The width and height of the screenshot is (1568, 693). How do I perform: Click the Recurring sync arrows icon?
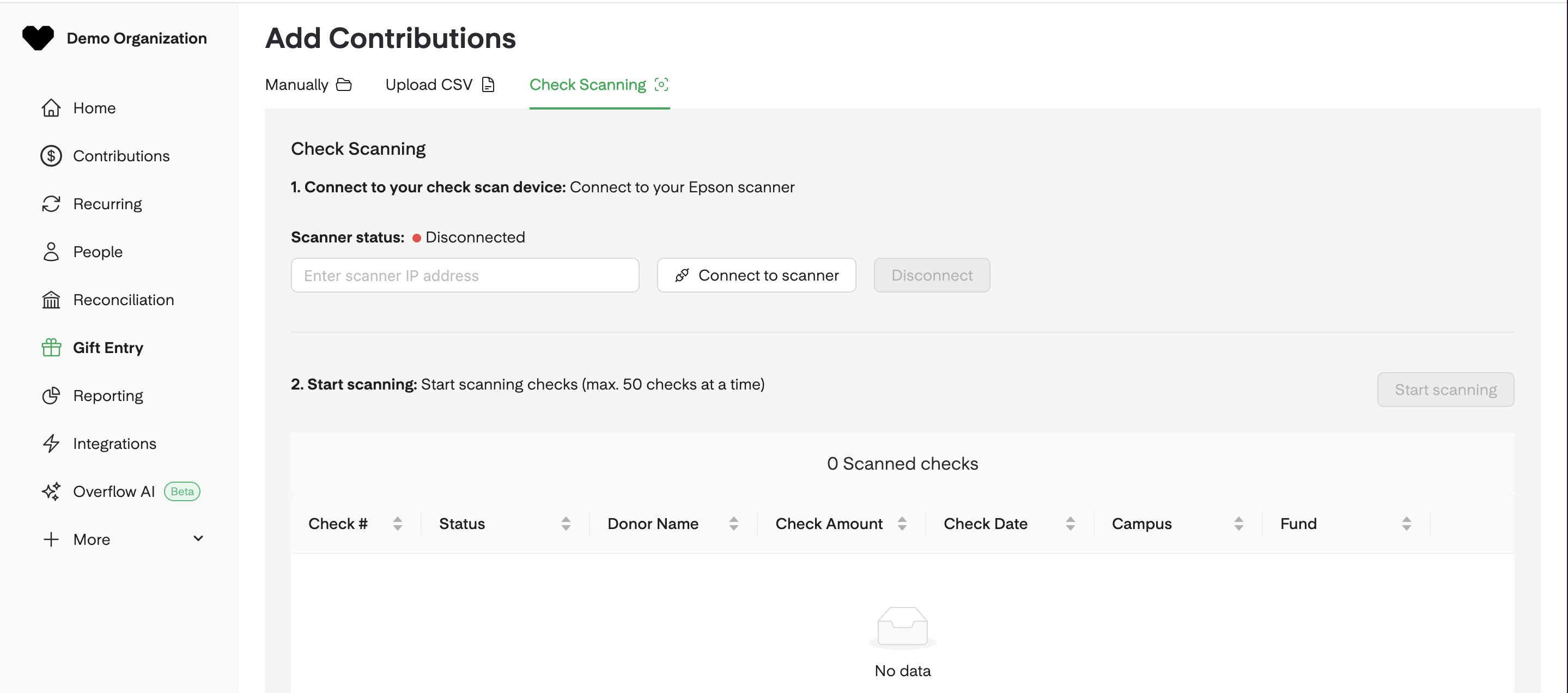pos(51,204)
